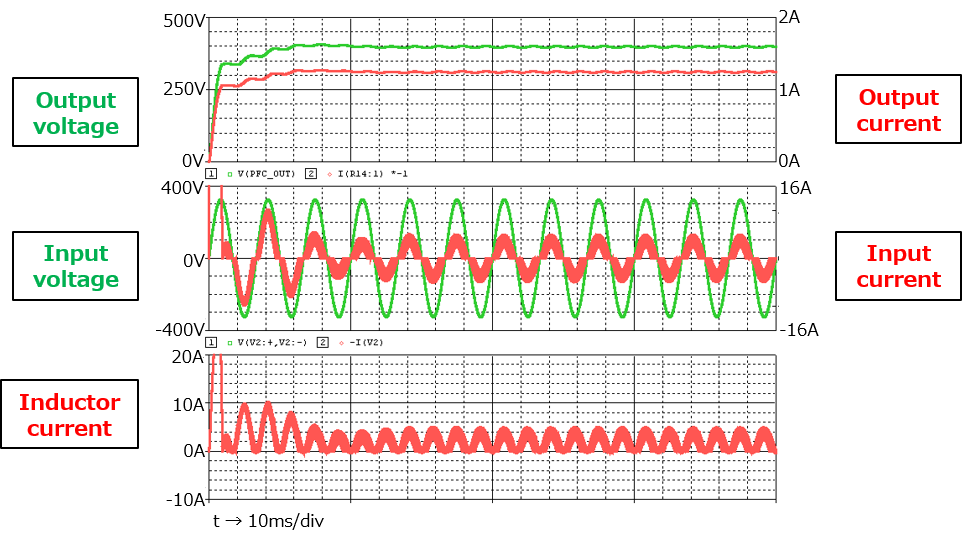This screenshot has height=541, width=962.
Task: Select axis box 1 before V(V2:+,V2:-) legend
Action: pos(211,343)
